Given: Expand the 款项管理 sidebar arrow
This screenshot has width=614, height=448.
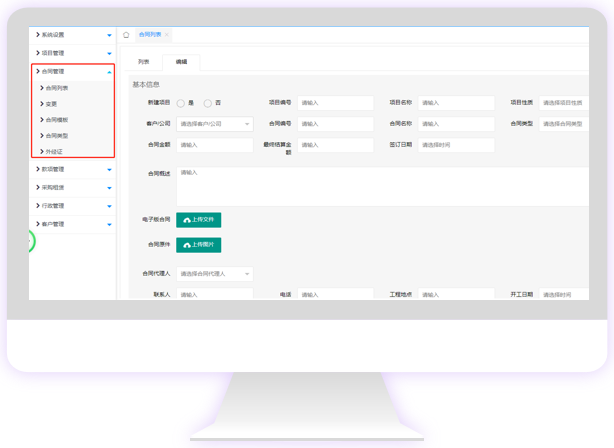Looking at the screenshot, I should pos(109,170).
